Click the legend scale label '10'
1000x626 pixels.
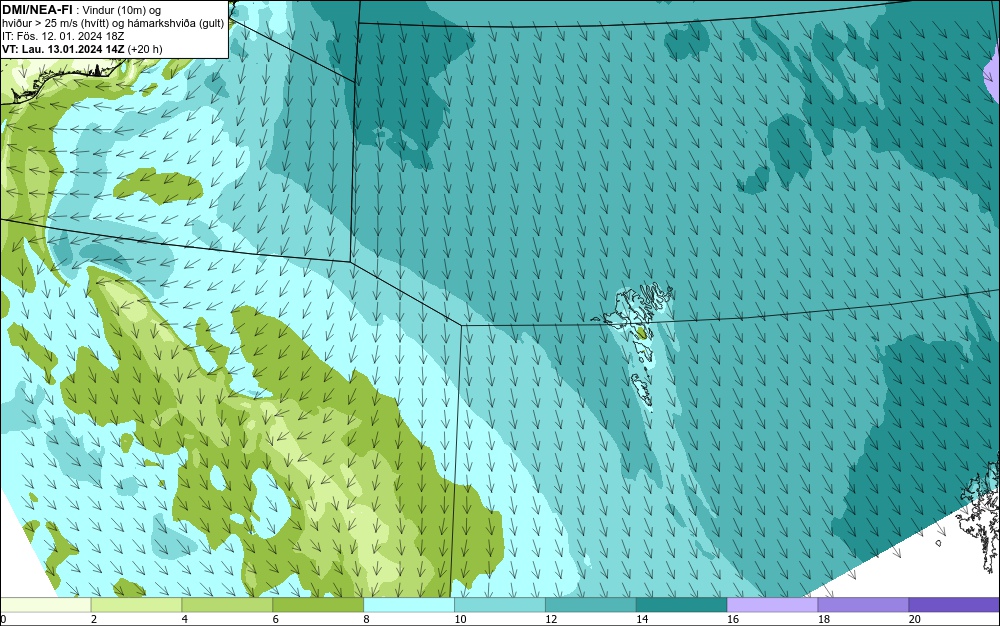click(x=460, y=619)
